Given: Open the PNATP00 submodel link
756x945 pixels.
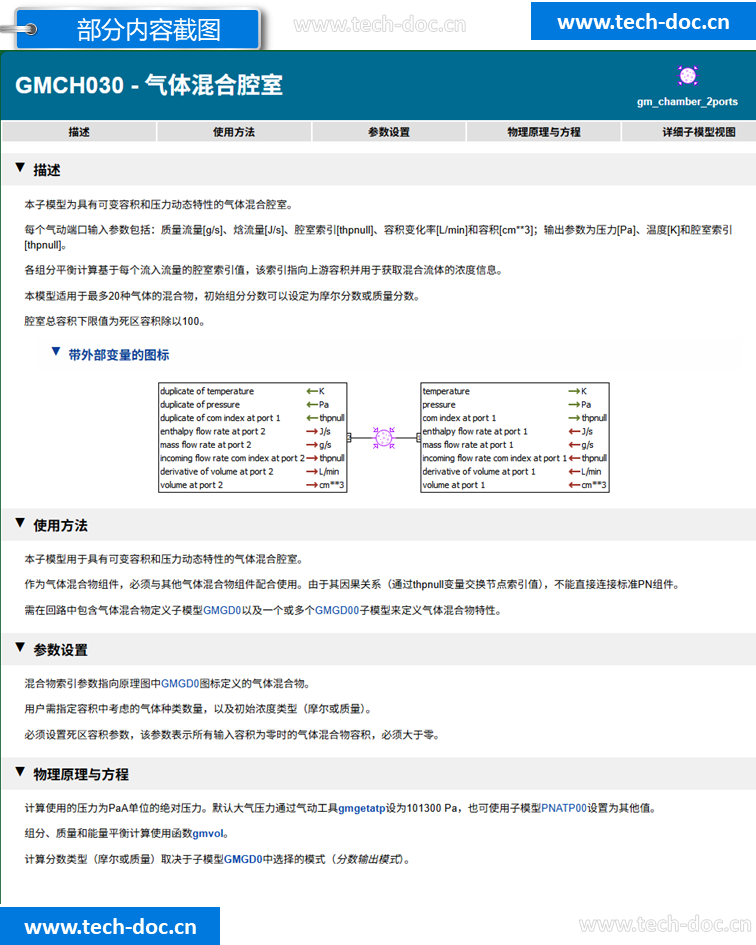Looking at the screenshot, I should [564, 809].
